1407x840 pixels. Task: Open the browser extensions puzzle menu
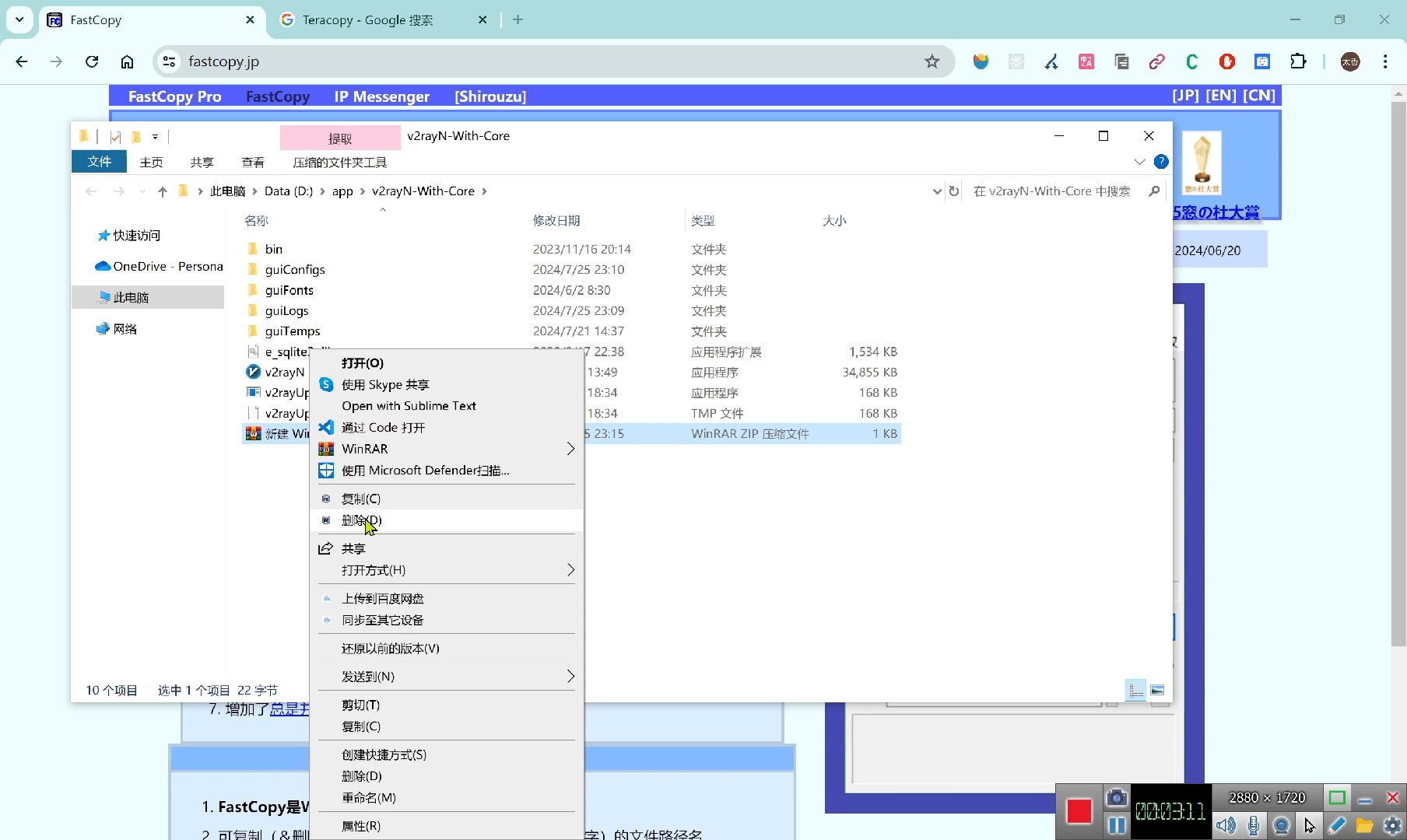click(x=1298, y=61)
